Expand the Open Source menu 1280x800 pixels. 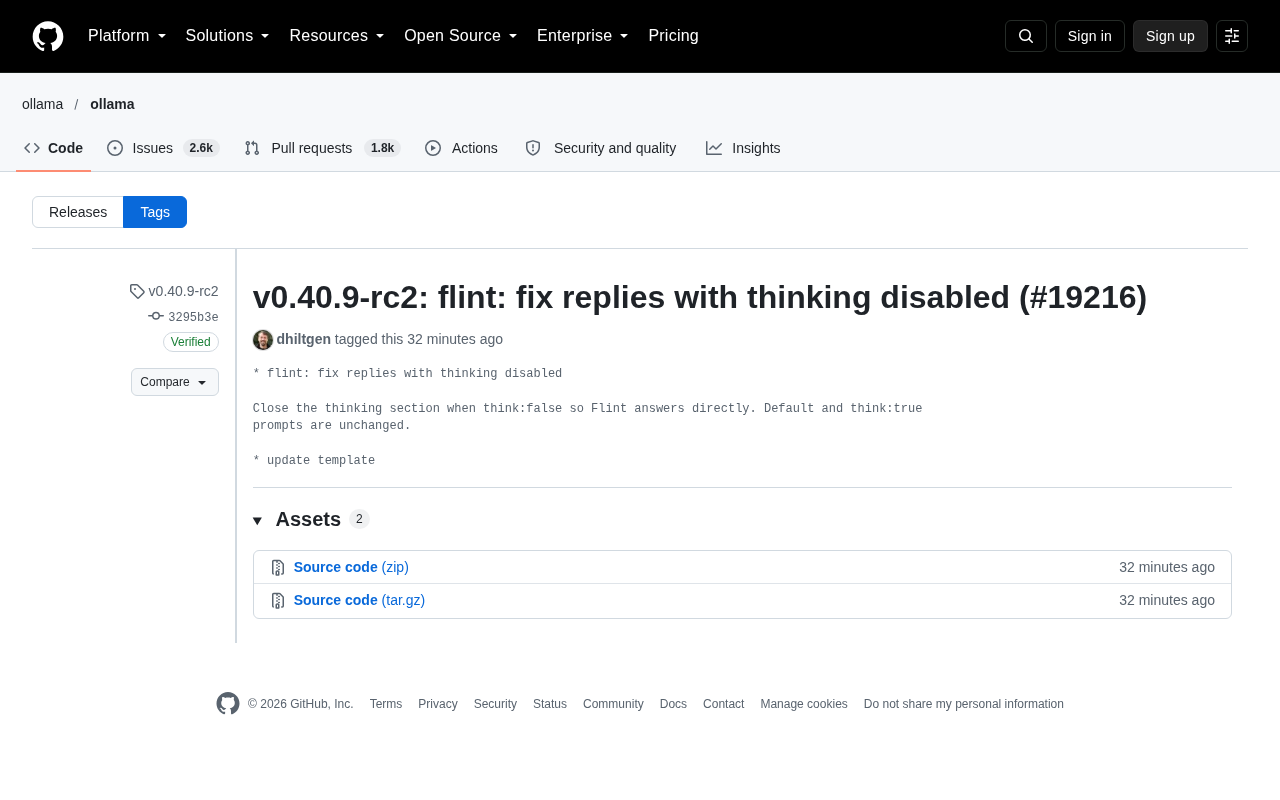(461, 36)
